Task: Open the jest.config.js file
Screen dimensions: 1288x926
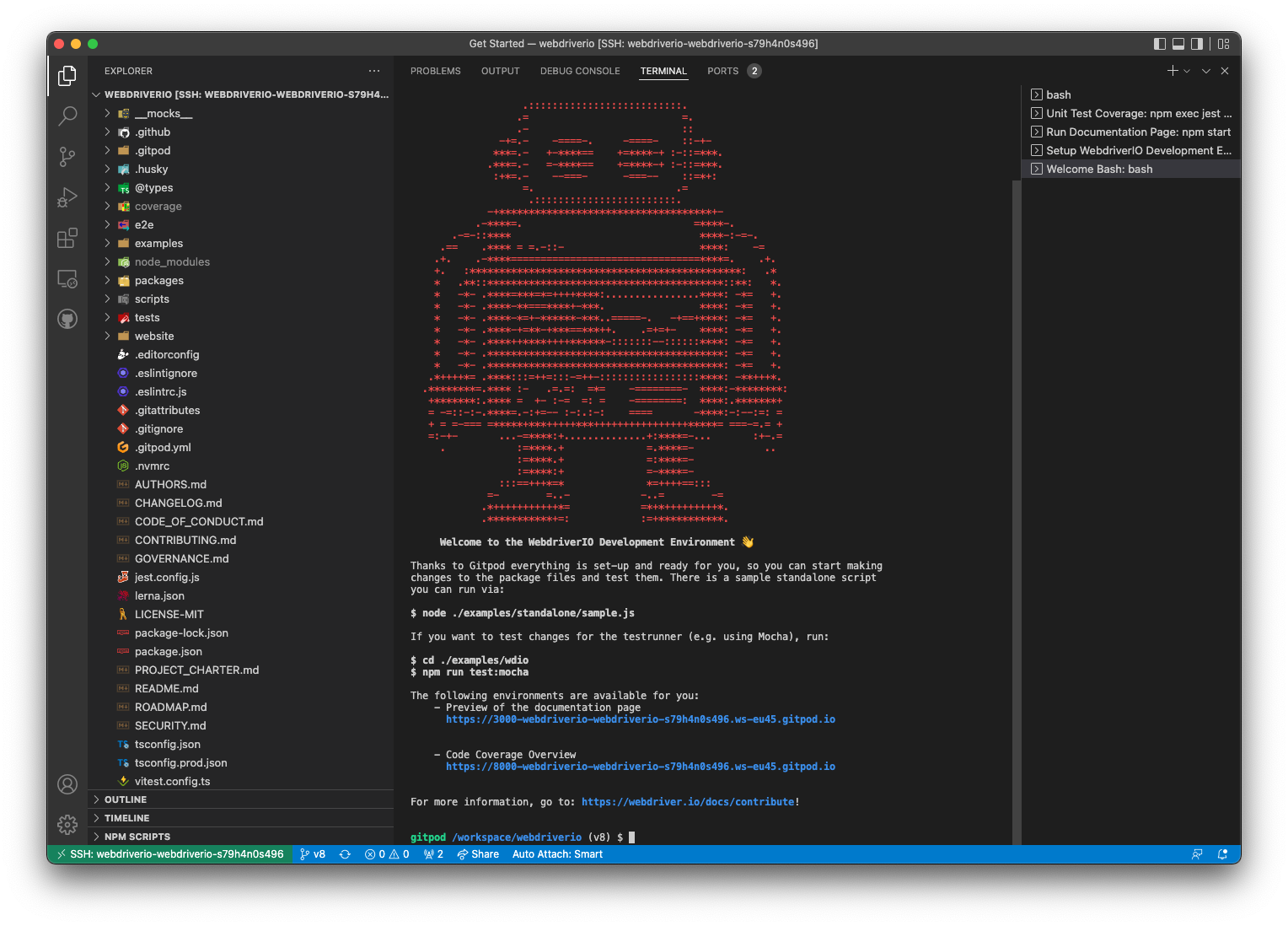Action: (241, 577)
